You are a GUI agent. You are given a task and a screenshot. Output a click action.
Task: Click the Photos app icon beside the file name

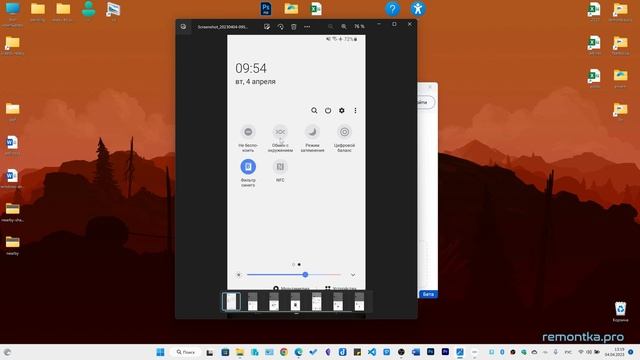(x=183, y=27)
